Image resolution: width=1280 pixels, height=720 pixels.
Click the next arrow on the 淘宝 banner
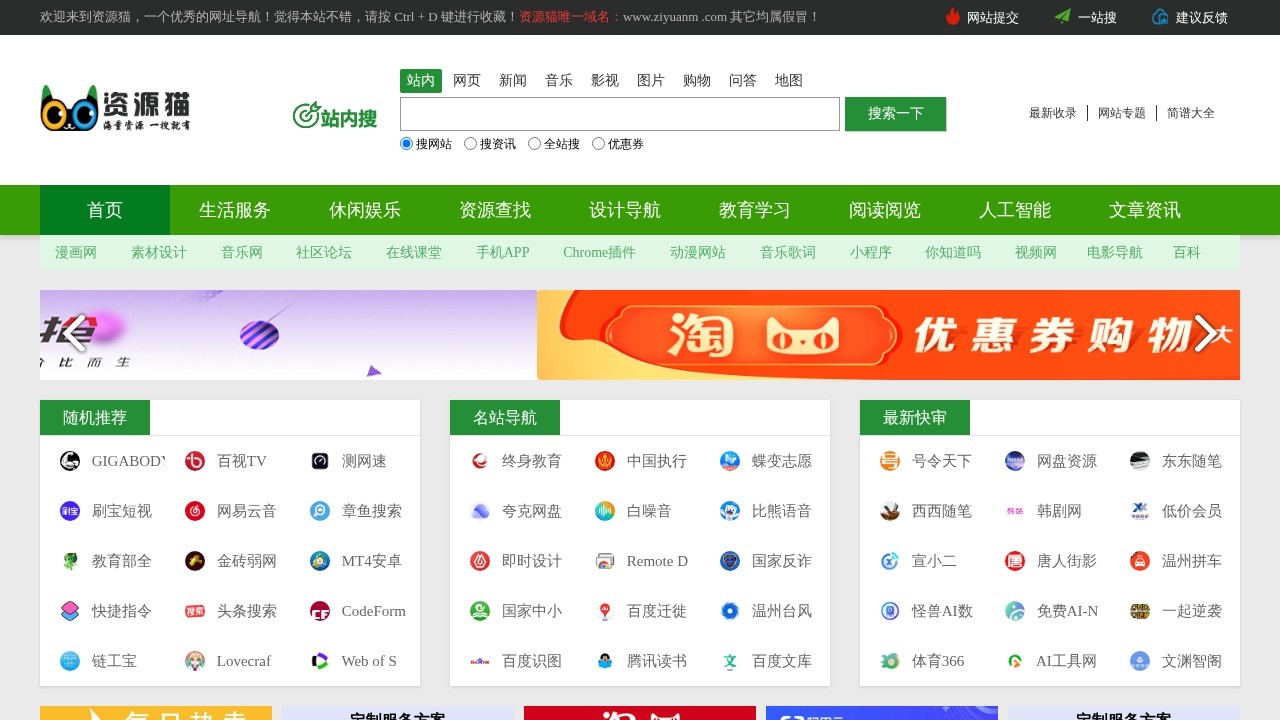coord(1205,335)
